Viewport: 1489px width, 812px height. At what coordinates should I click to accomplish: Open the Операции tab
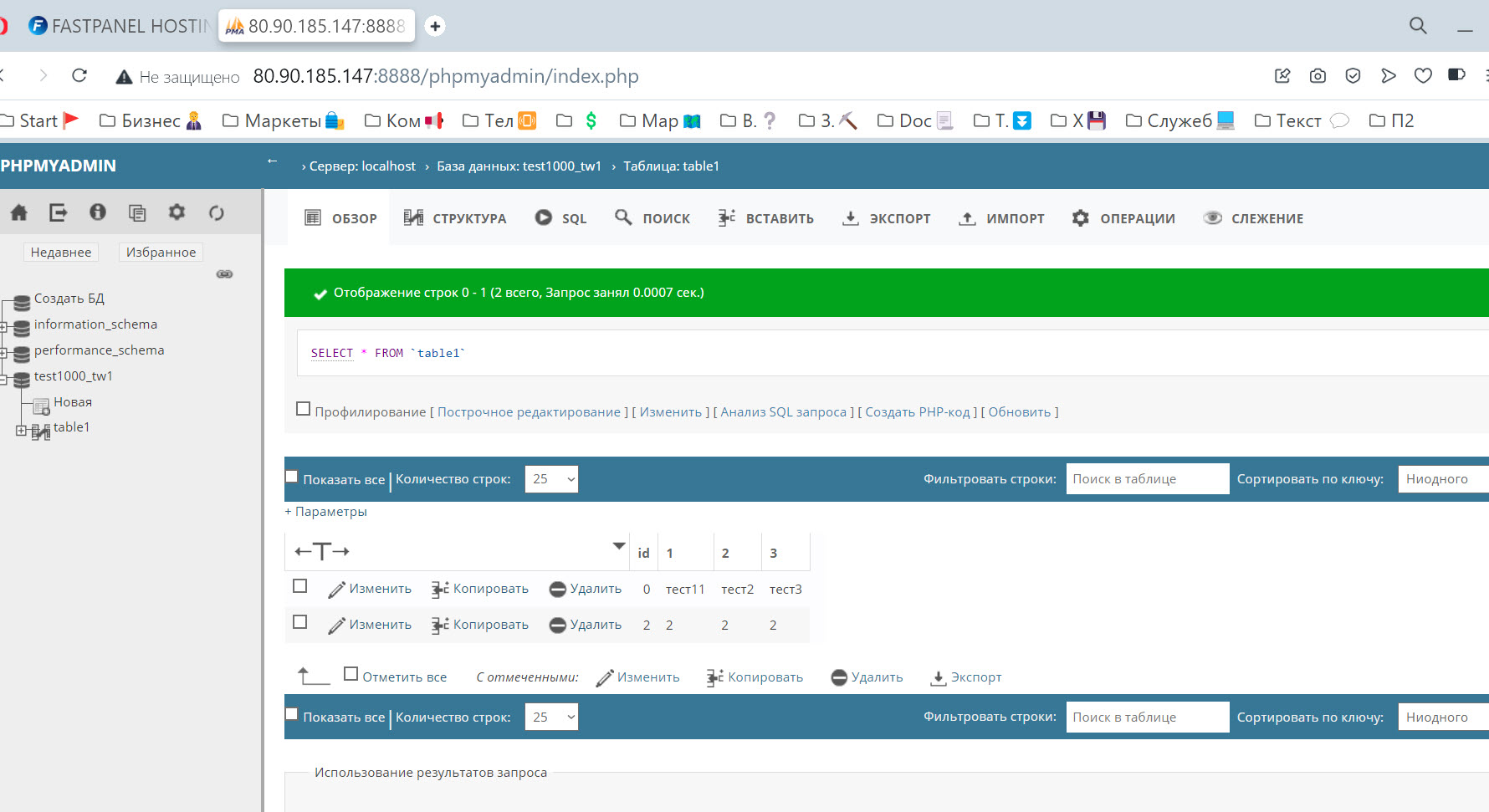point(1123,218)
